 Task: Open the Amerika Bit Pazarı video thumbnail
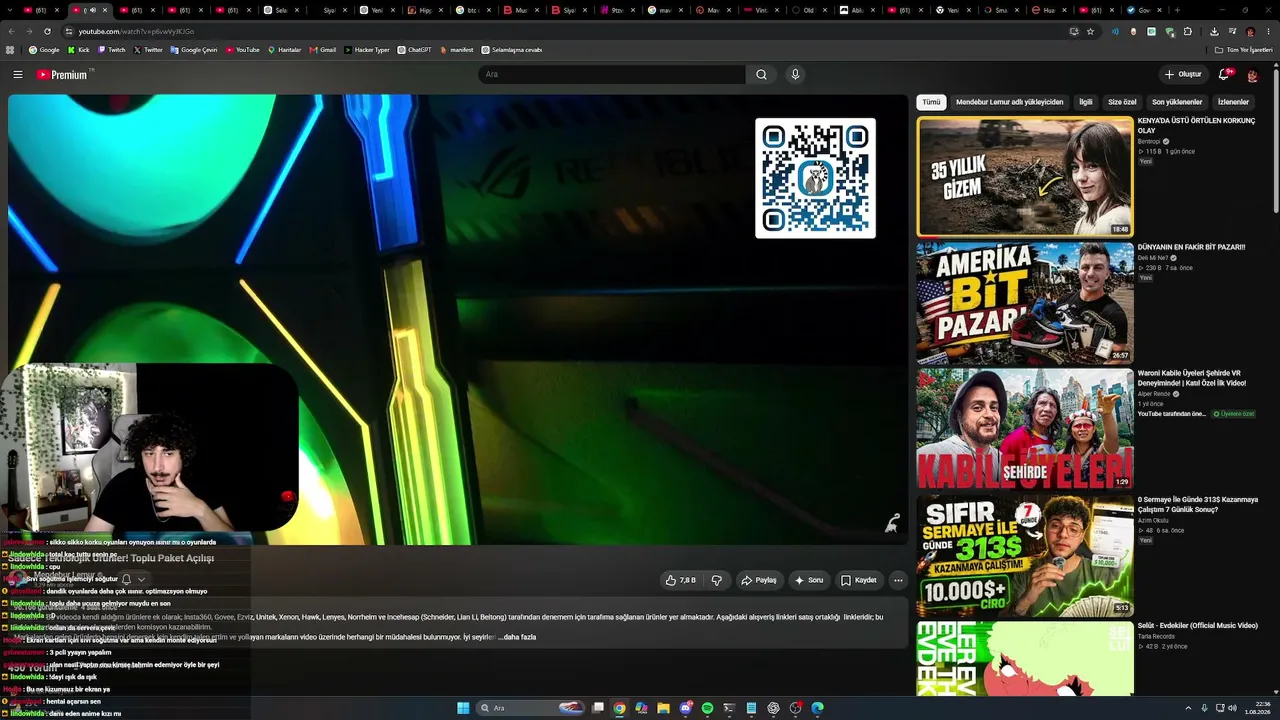(1025, 302)
